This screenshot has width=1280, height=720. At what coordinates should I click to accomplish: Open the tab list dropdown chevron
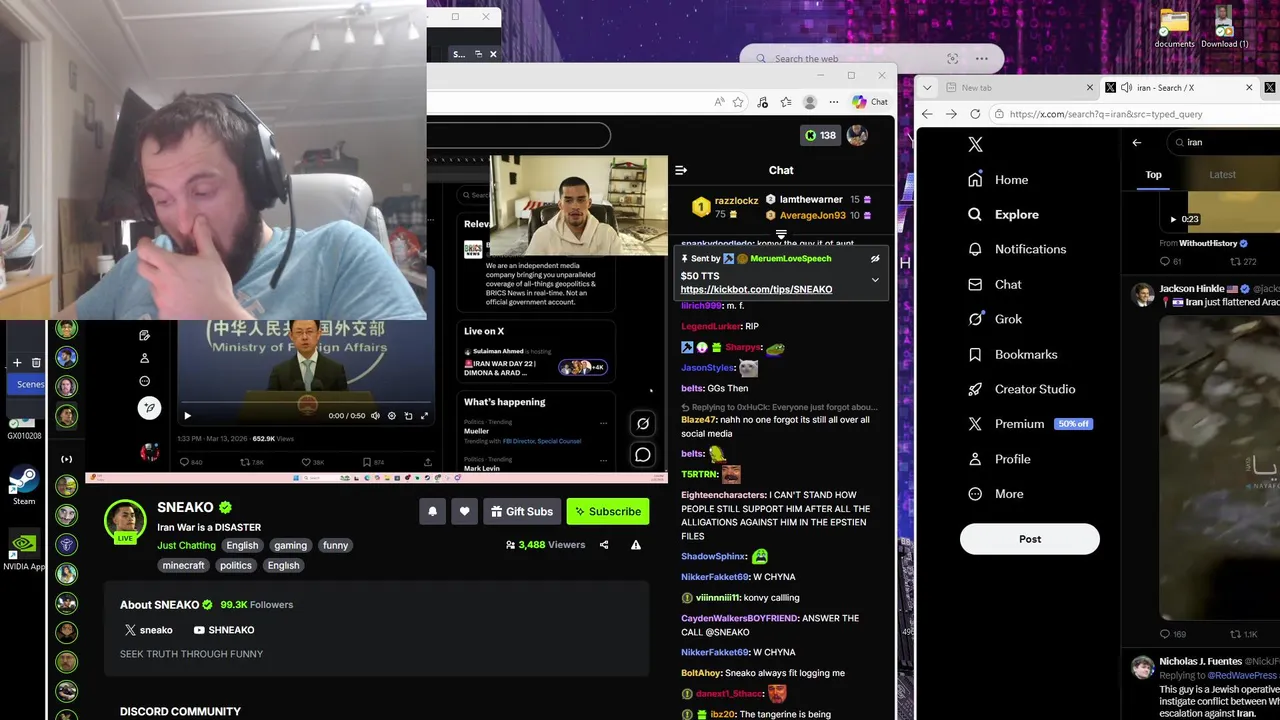pos(927,87)
